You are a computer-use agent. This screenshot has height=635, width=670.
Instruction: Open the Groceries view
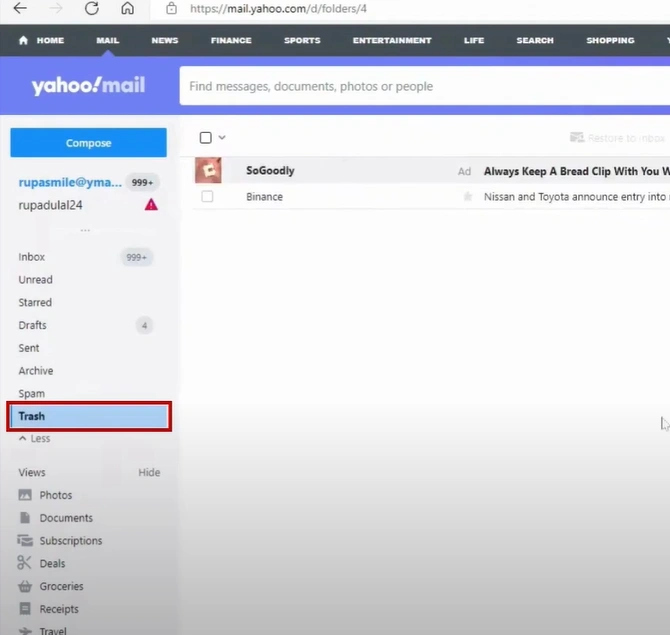[50, 586]
